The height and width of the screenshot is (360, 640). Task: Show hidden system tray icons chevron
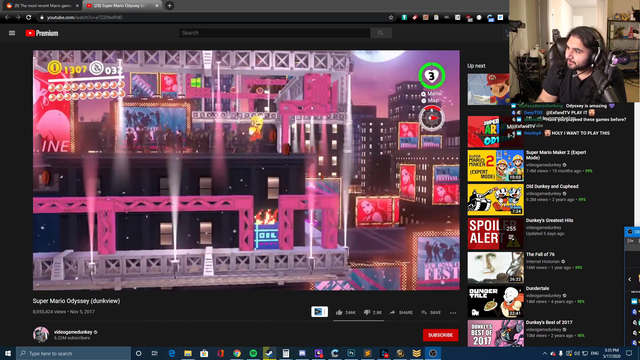pyautogui.click(x=544, y=353)
